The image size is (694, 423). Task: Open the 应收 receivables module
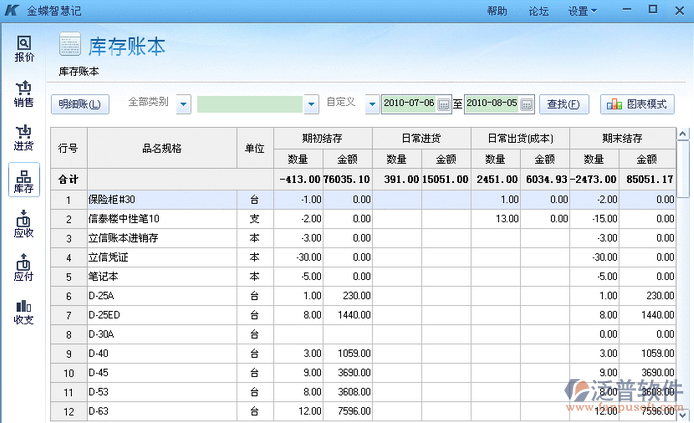(x=24, y=224)
